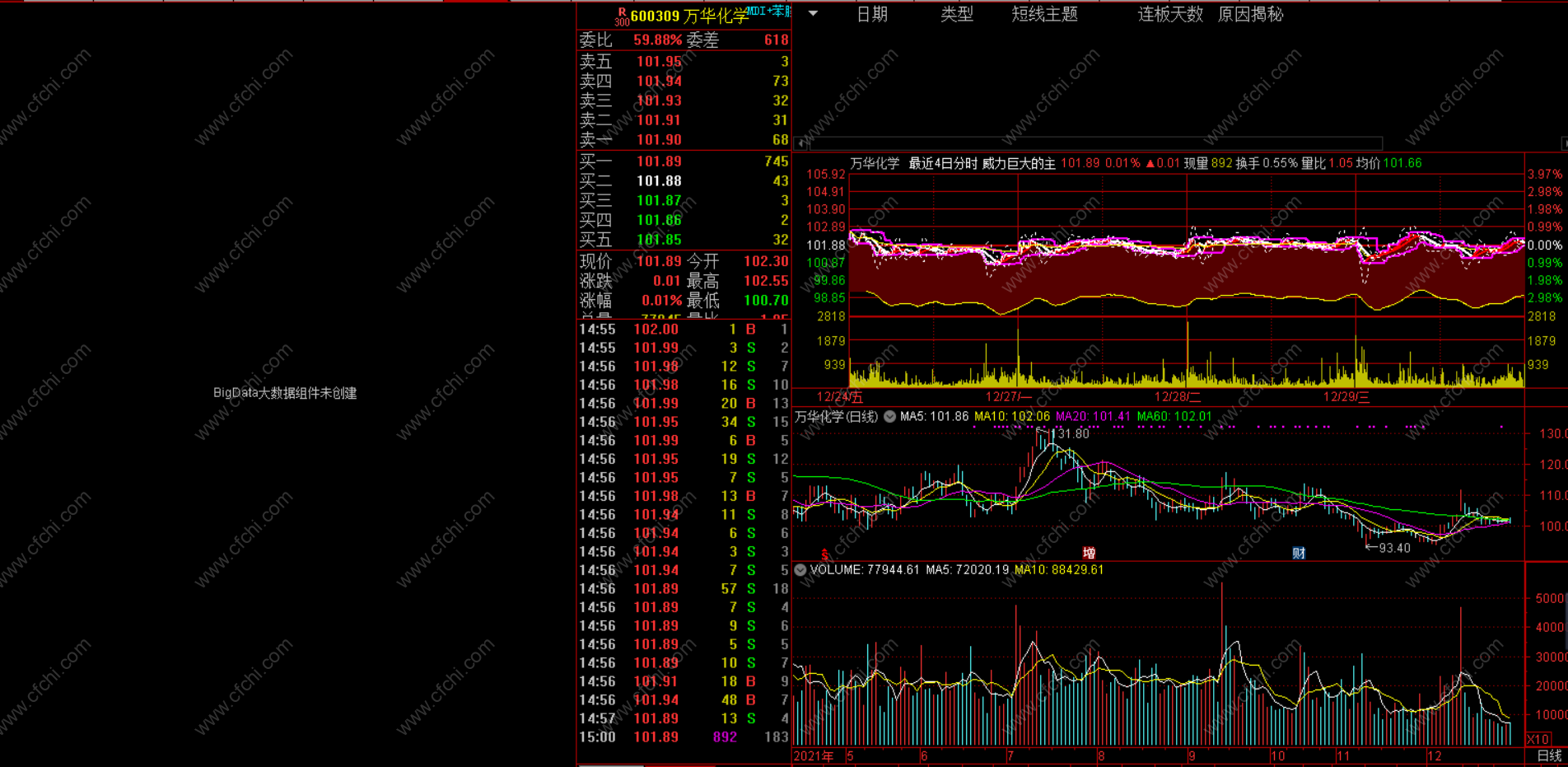Select the 卖三 price 101.93
Viewport: 1568px width, 767px height.
coord(659,101)
